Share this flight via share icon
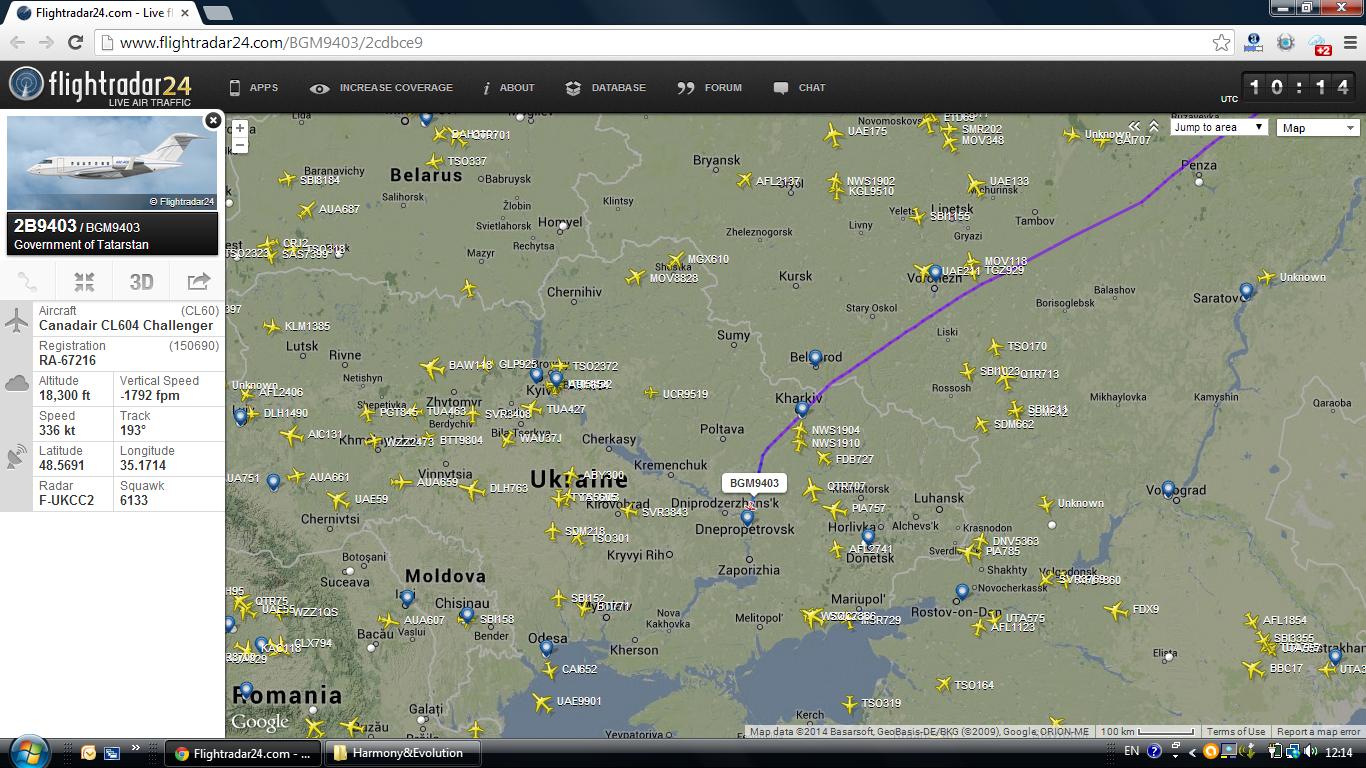This screenshot has height=768, width=1366. [197, 282]
